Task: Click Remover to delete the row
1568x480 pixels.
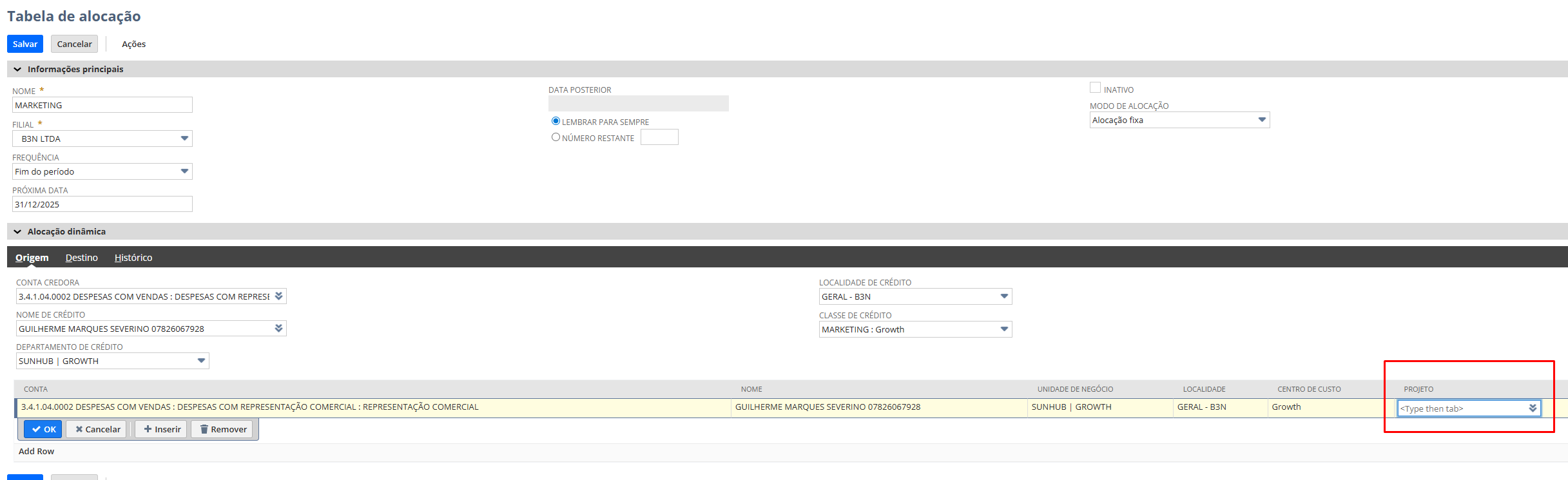Action: click(223, 430)
